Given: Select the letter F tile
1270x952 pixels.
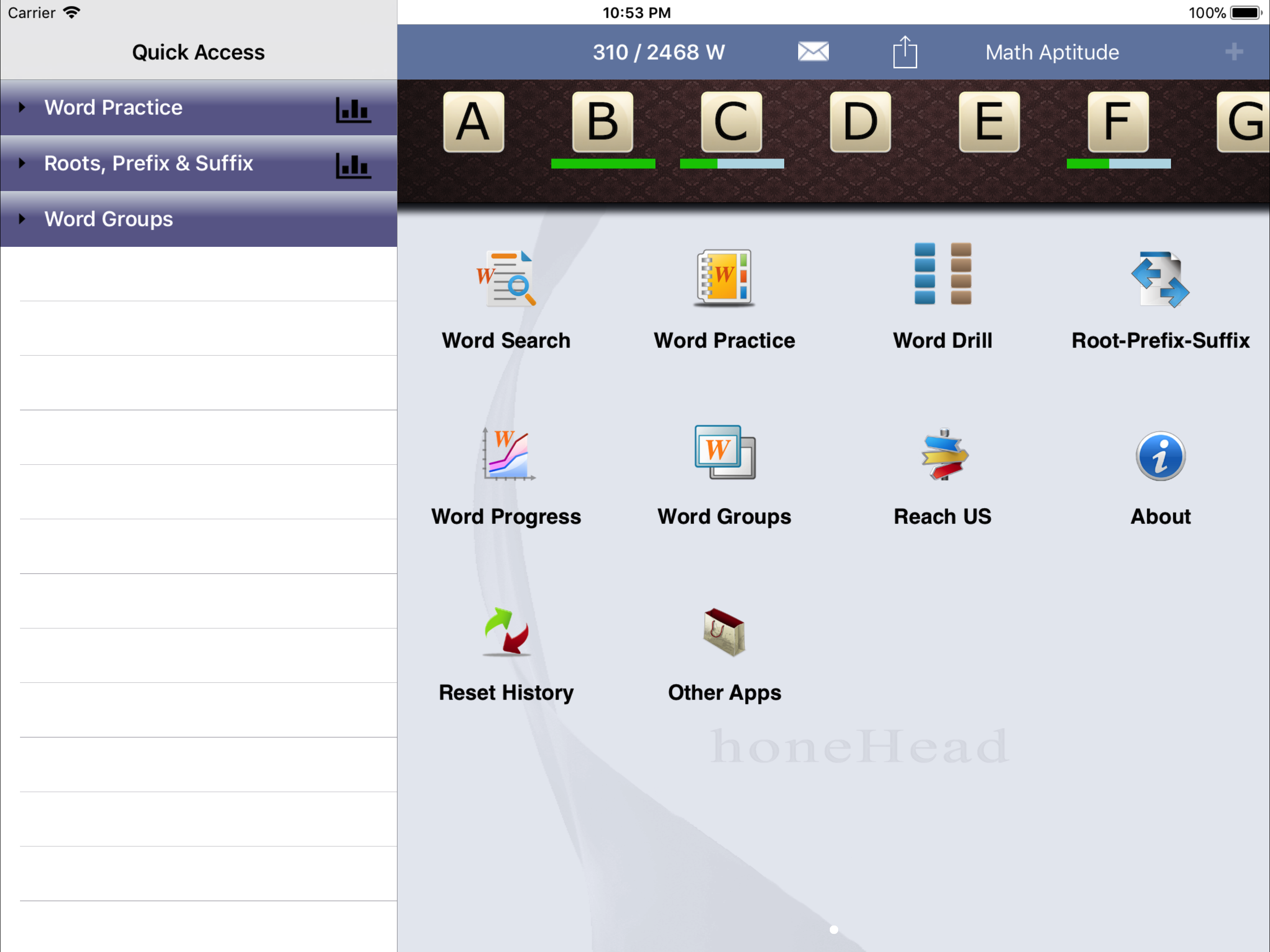Looking at the screenshot, I should point(1117,122).
